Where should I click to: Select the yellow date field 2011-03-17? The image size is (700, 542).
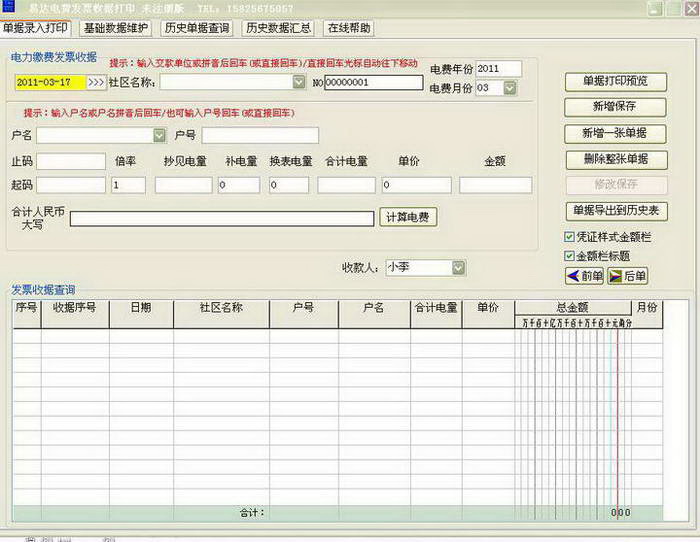tap(50, 82)
